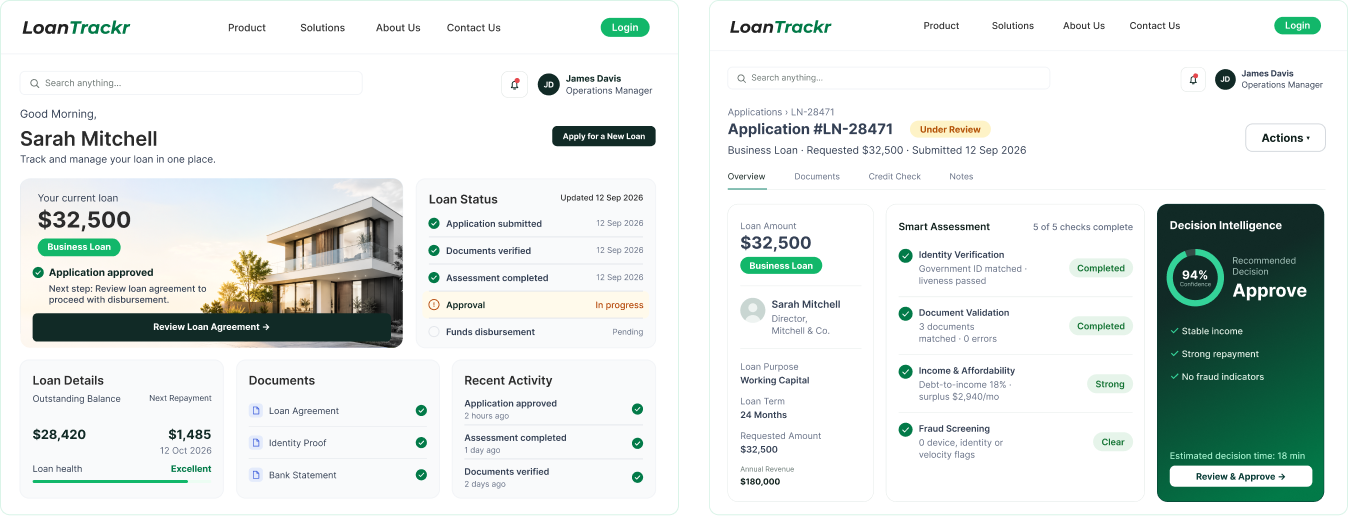Click Review & Approve button
The height and width of the screenshot is (516, 1348).
(1241, 477)
